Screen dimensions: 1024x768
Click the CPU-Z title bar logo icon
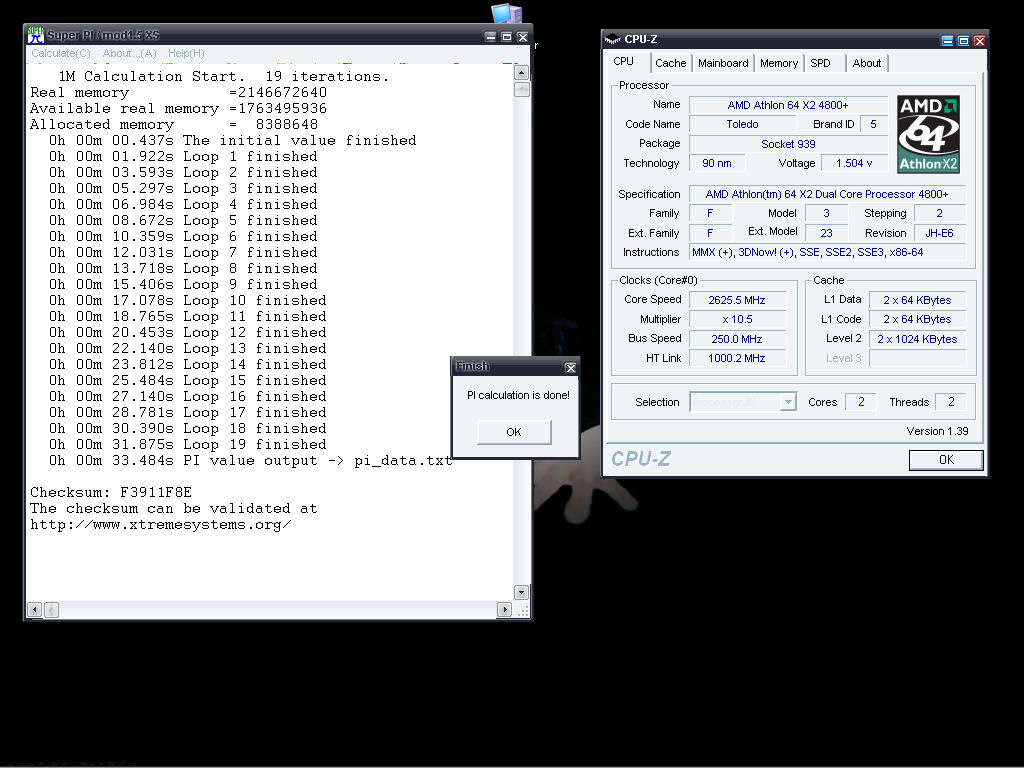click(x=613, y=40)
